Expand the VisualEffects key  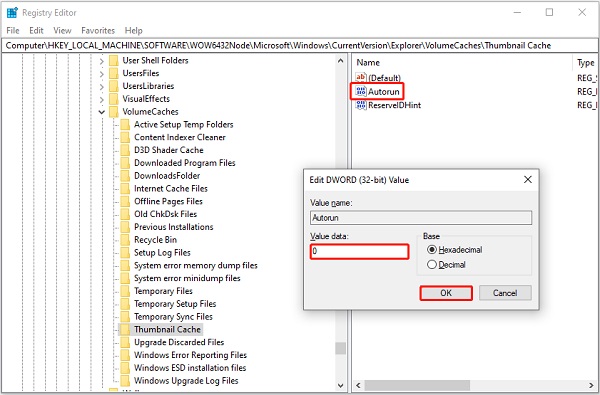pyautogui.click(x=101, y=99)
